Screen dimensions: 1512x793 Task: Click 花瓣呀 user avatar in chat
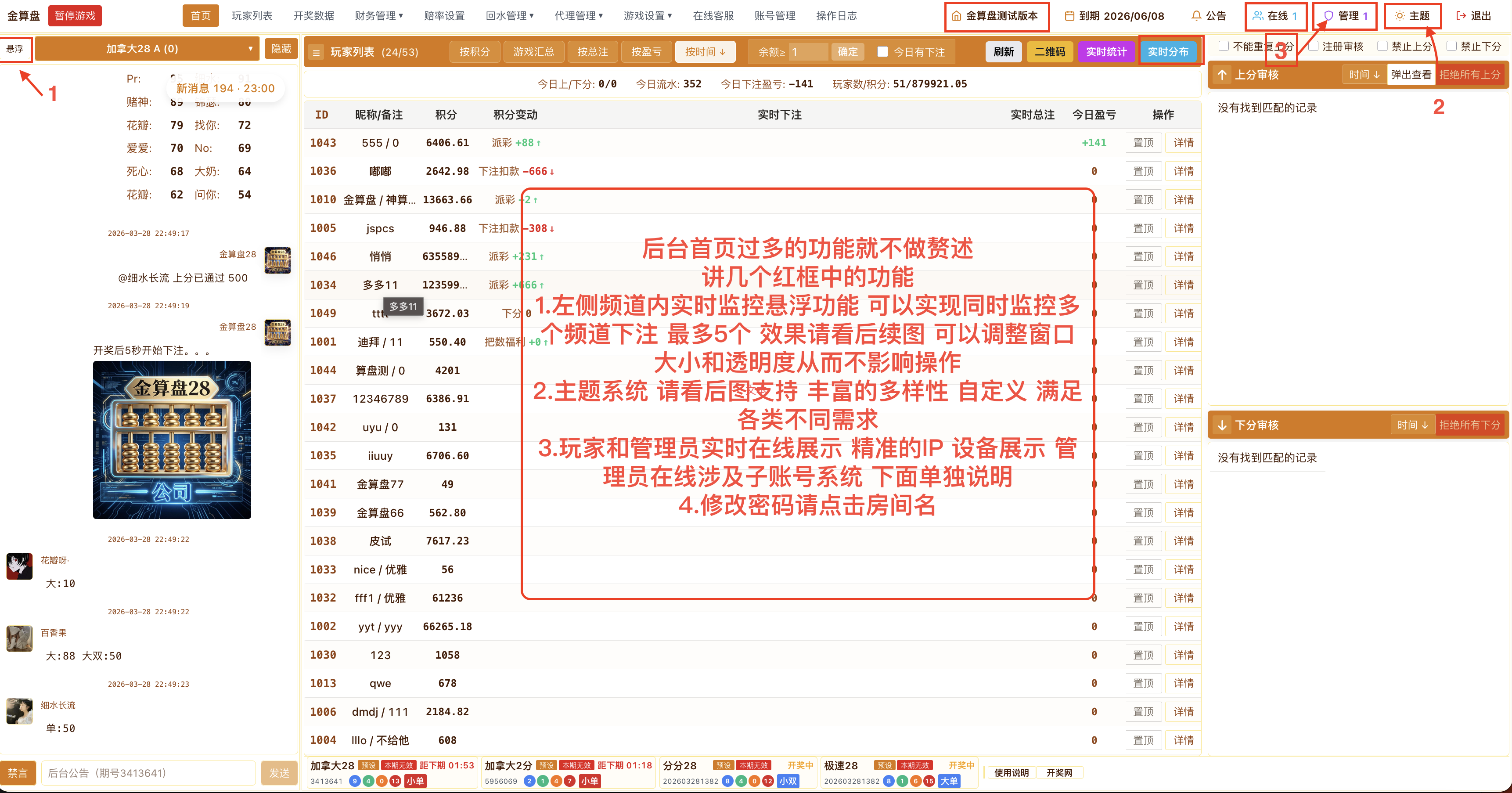[x=19, y=566]
